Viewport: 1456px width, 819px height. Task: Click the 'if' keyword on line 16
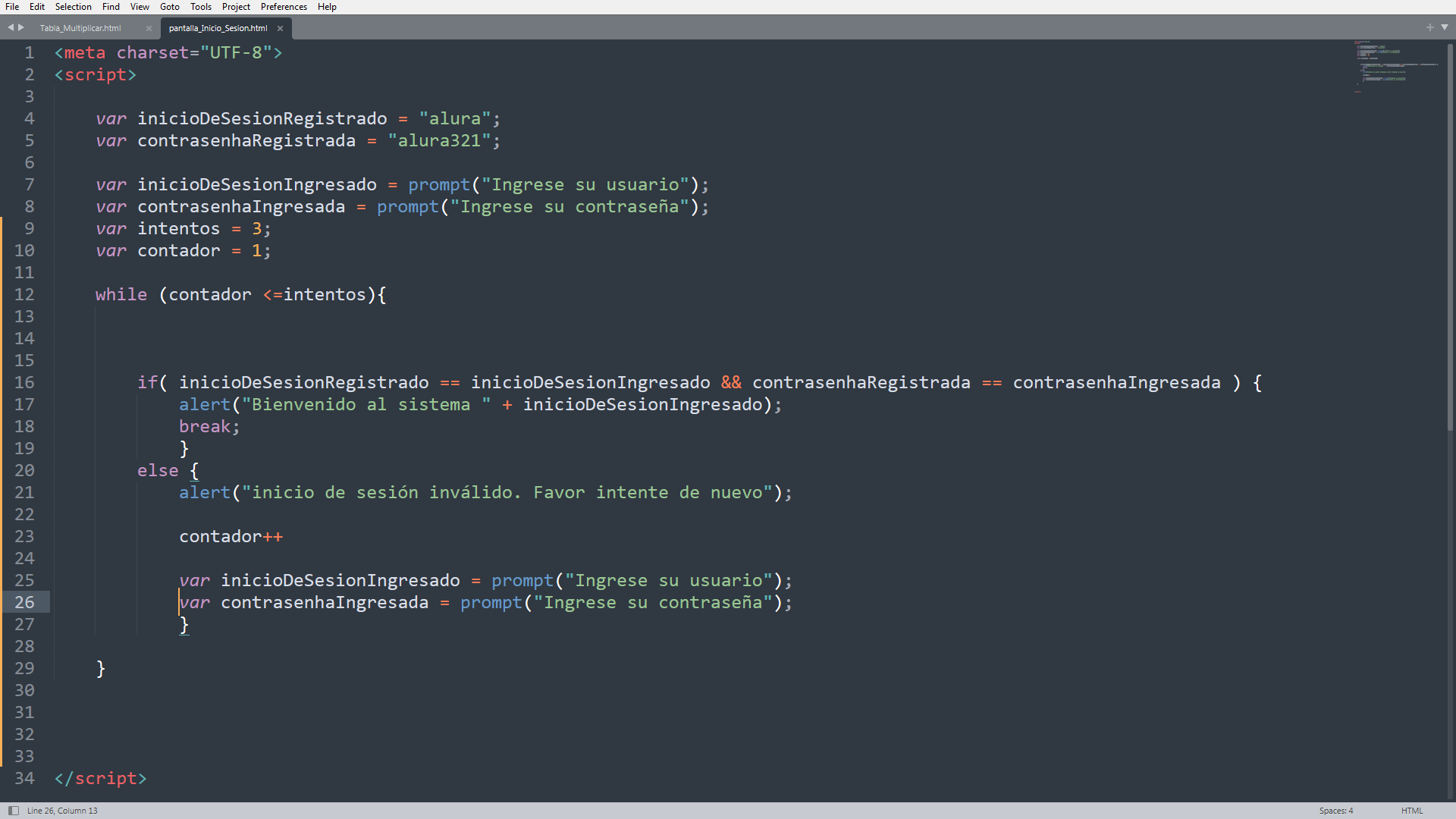point(147,382)
